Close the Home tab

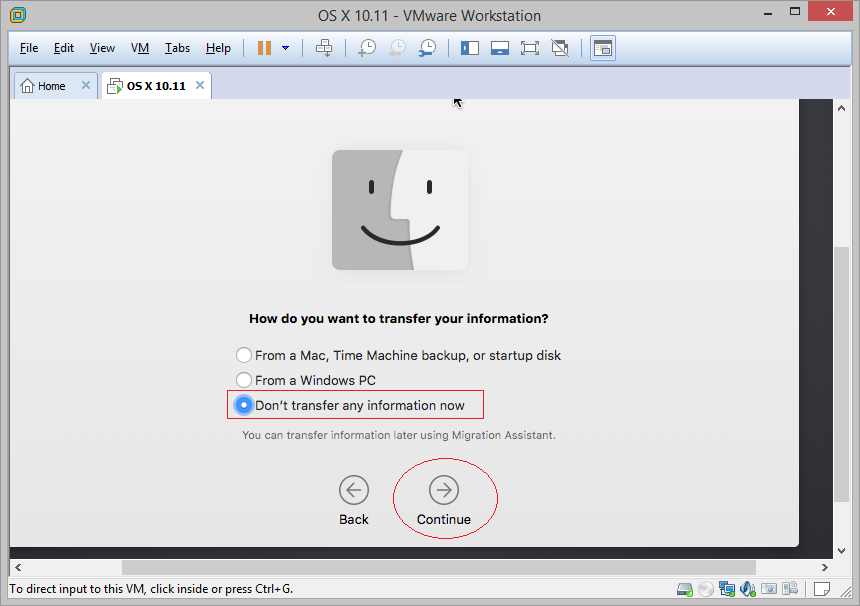[x=86, y=85]
